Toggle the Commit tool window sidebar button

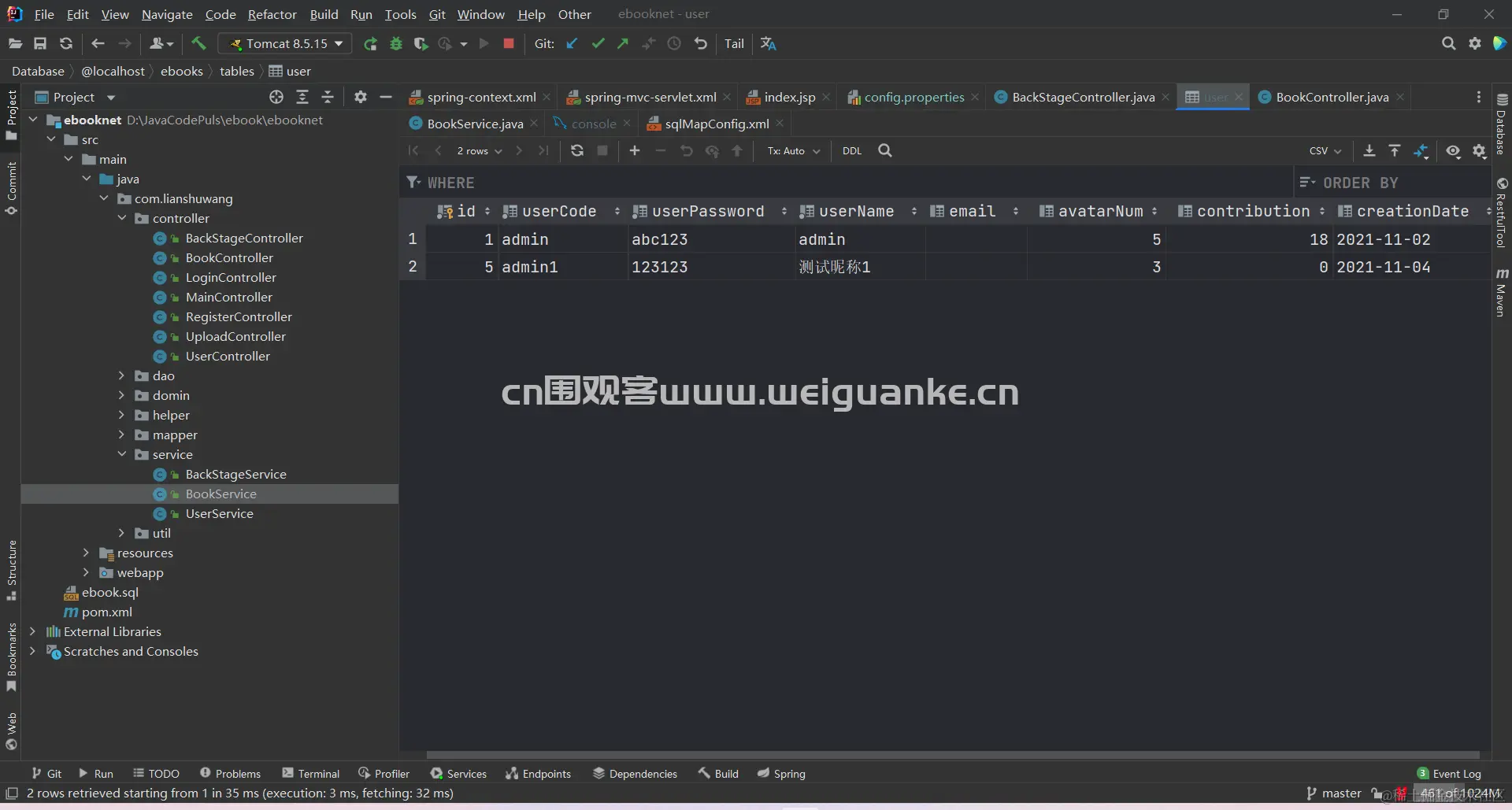[x=11, y=188]
